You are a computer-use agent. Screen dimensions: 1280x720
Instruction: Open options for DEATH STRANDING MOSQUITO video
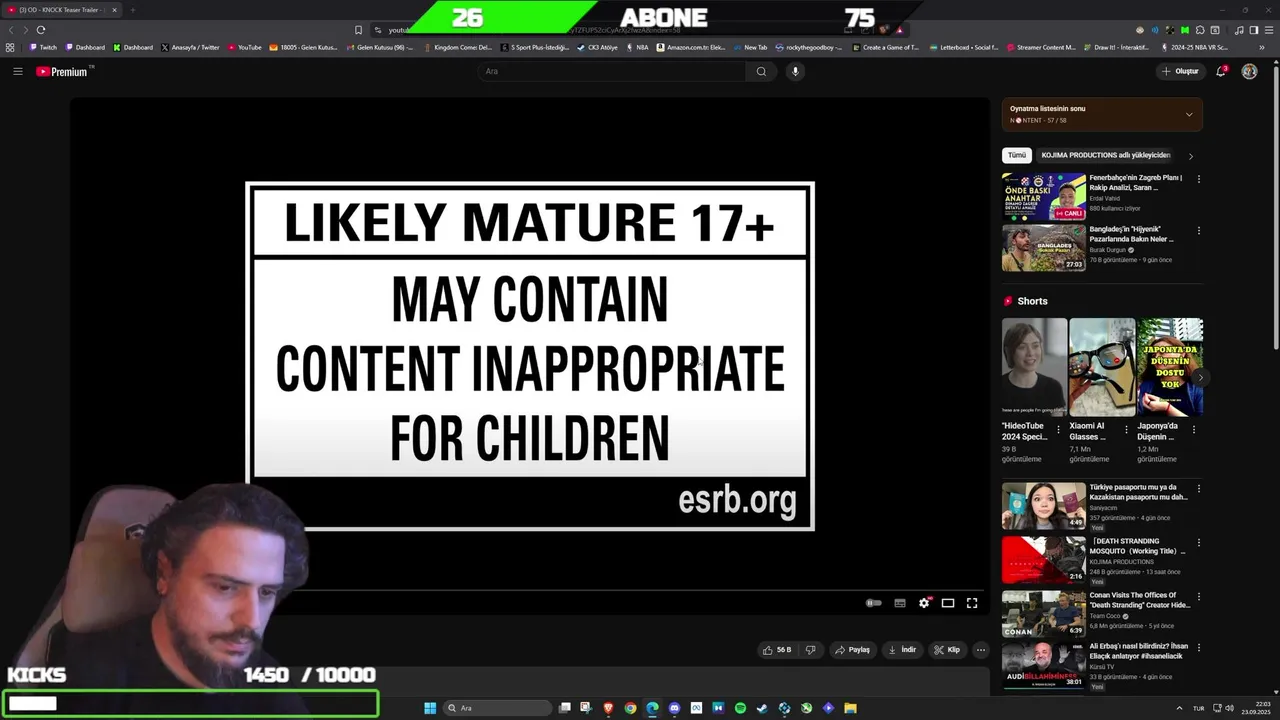click(x=1199, y=543)
